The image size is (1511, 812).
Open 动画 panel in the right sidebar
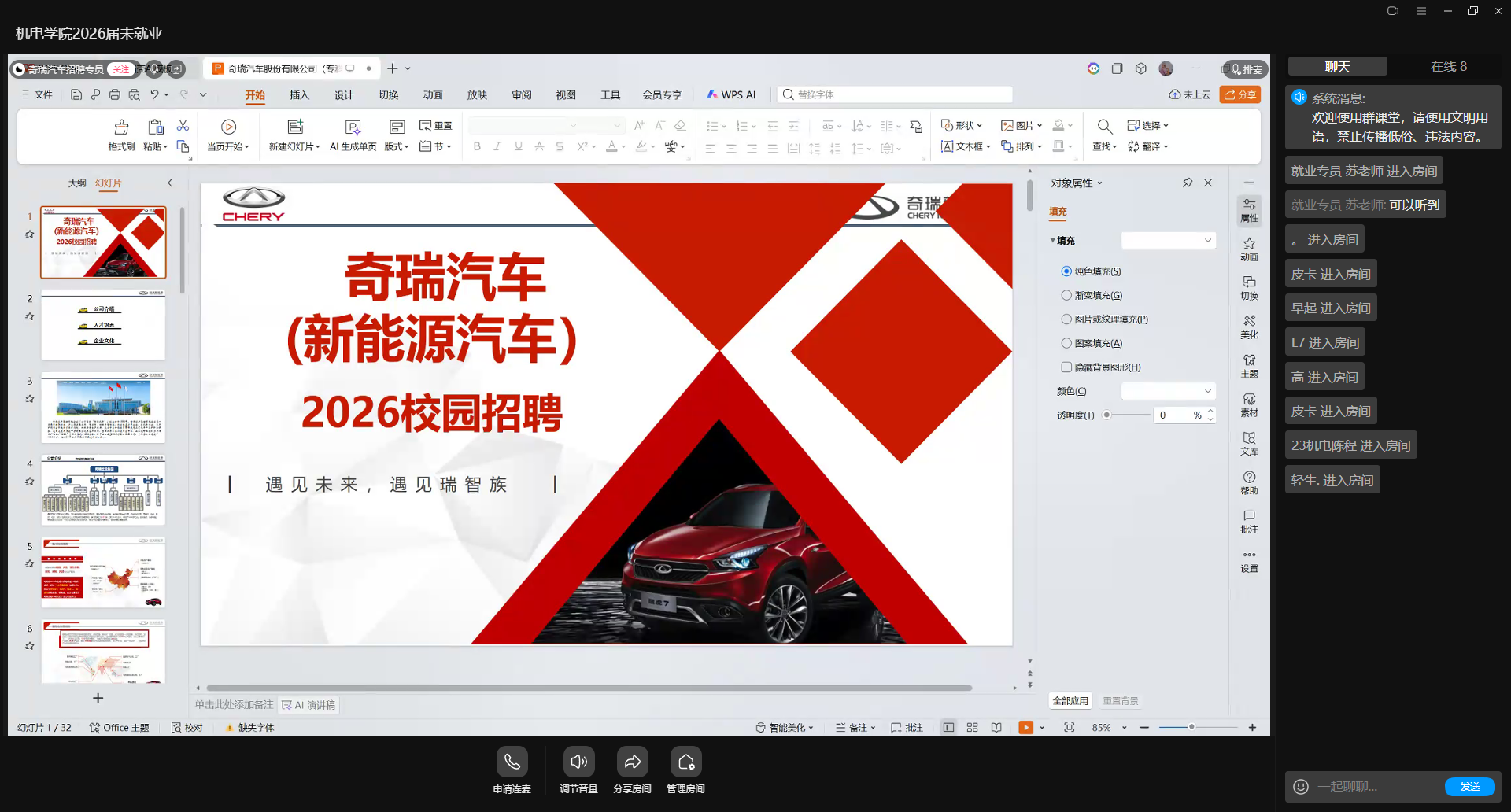pyautogui.click(x=1249, y=249)
